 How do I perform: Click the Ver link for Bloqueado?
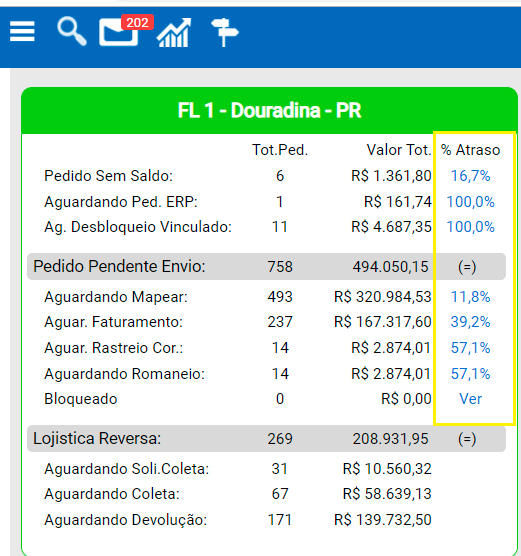click(470, 399)
